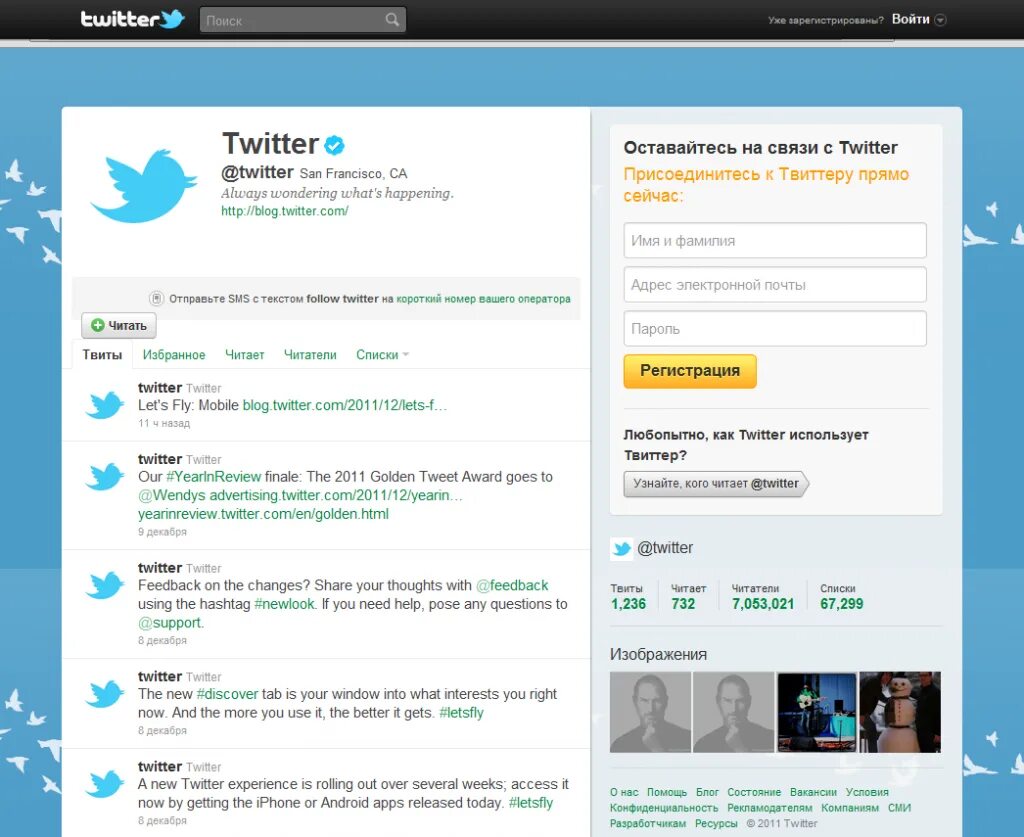Open blog.twitter.com/2011/12/lets-f… link

[345, 405]
